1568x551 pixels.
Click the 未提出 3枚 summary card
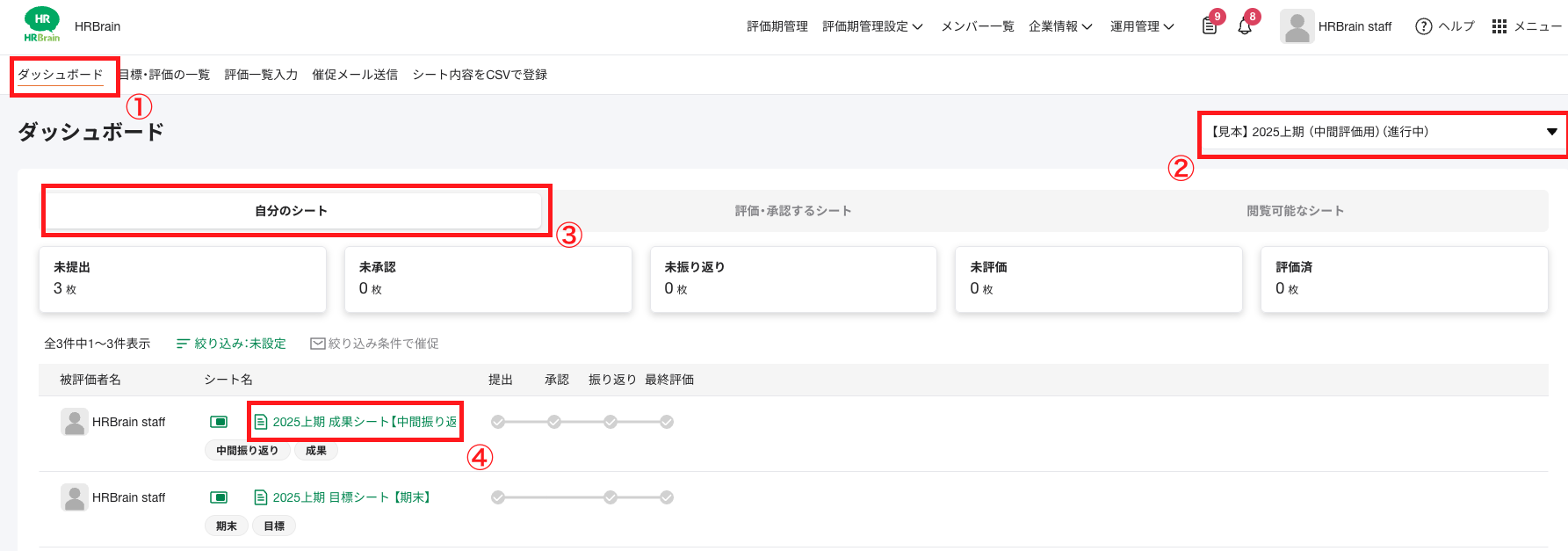(x=182, y=279)
